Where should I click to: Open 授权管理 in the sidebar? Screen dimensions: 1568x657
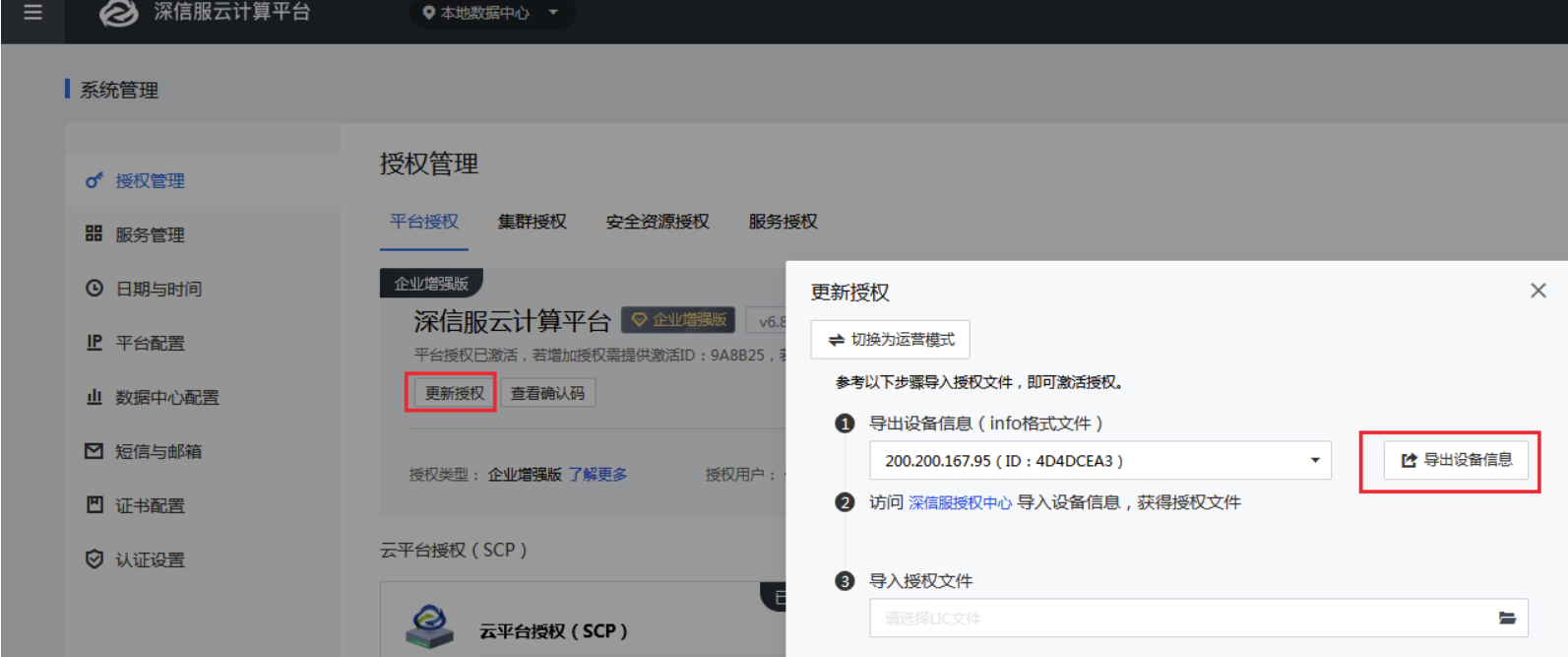pyautogui.click(x=150, y=181)
